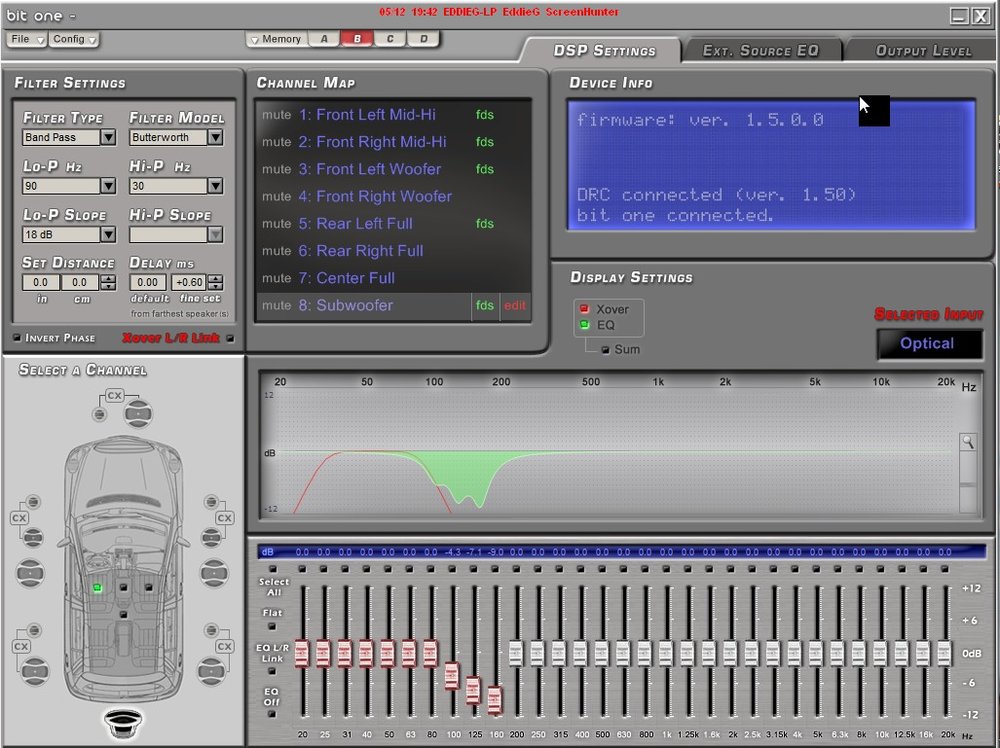The height and width of the screenshot is (748, 1000).
Task: Select the rear right full-range speaker
Action: 211,670
